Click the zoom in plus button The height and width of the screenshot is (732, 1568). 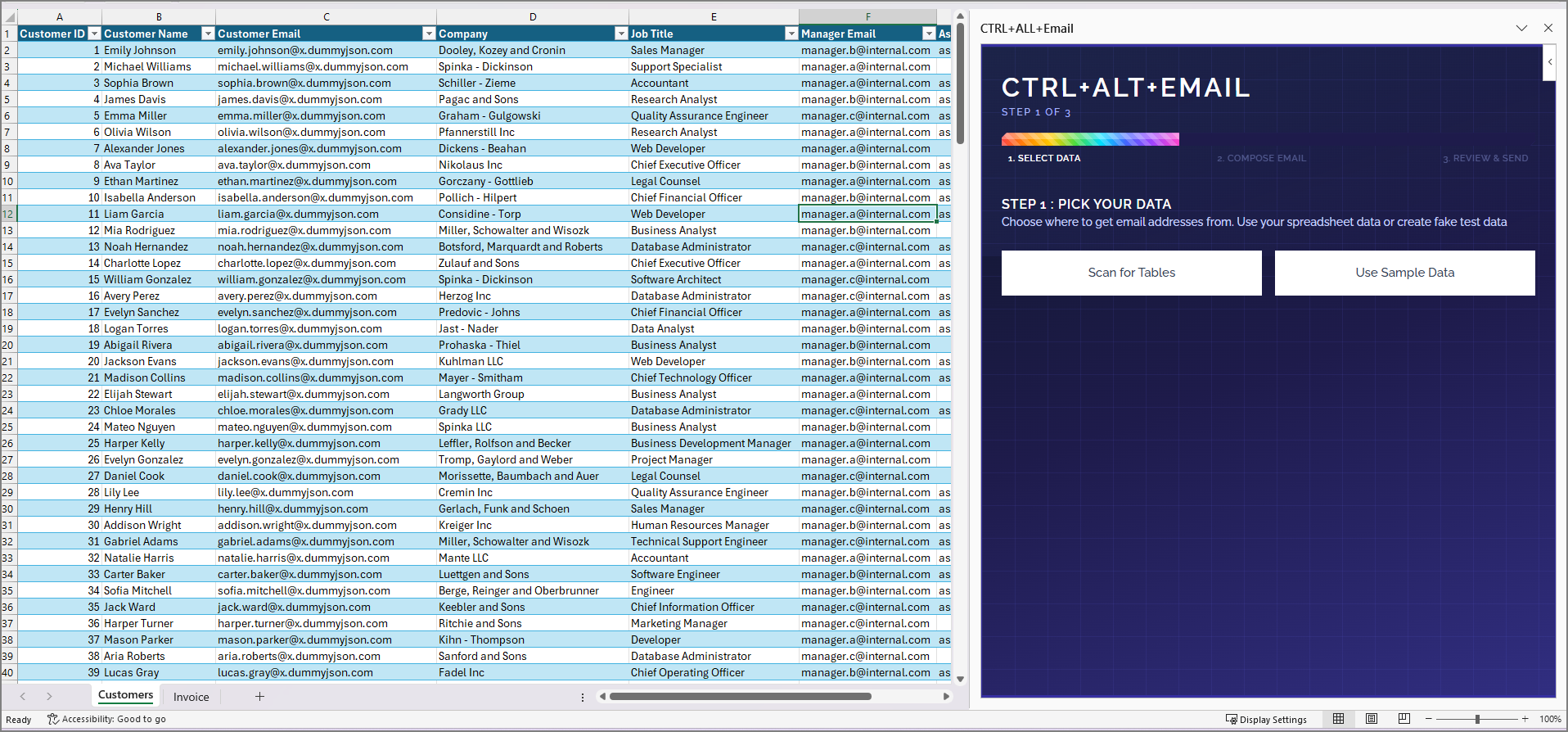(1525, 719)
